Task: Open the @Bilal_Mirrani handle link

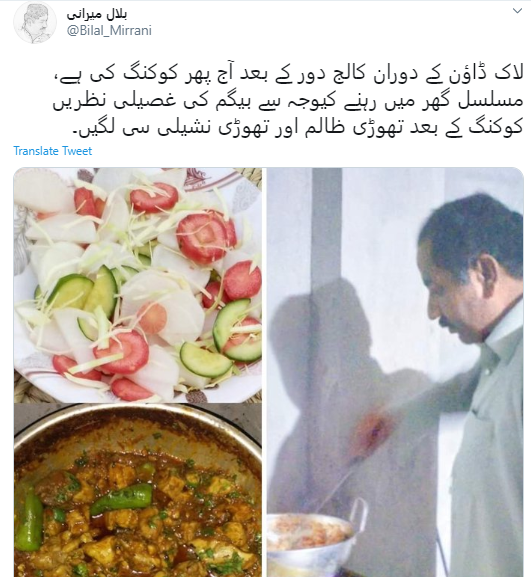Action: tap(109, 31)
